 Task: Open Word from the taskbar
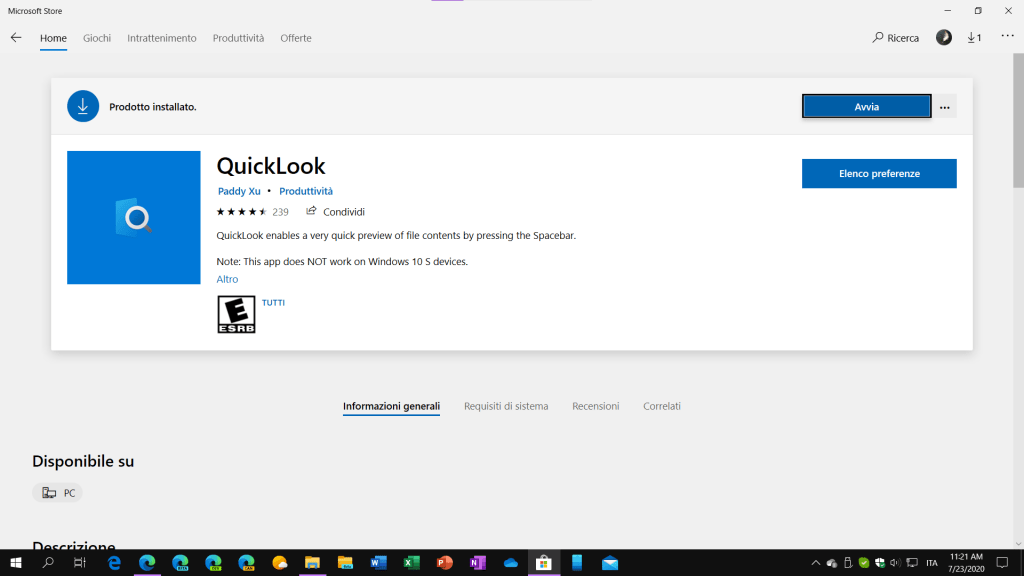[x=378, y=563]
